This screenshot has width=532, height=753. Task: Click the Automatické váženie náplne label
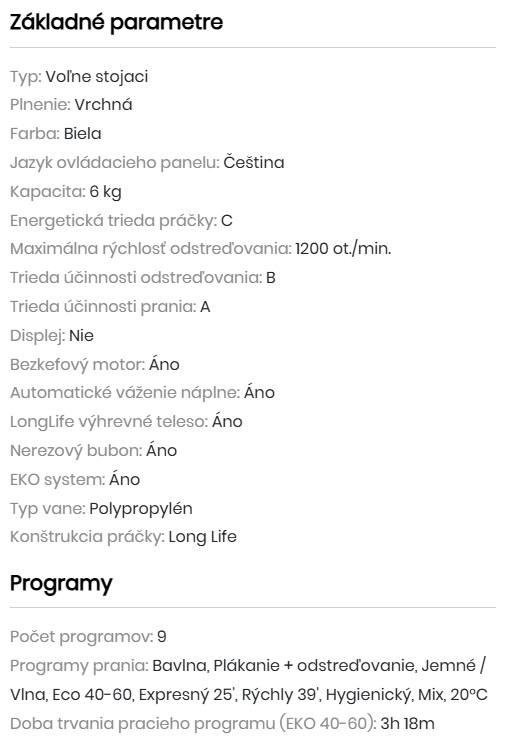[125, 393]
